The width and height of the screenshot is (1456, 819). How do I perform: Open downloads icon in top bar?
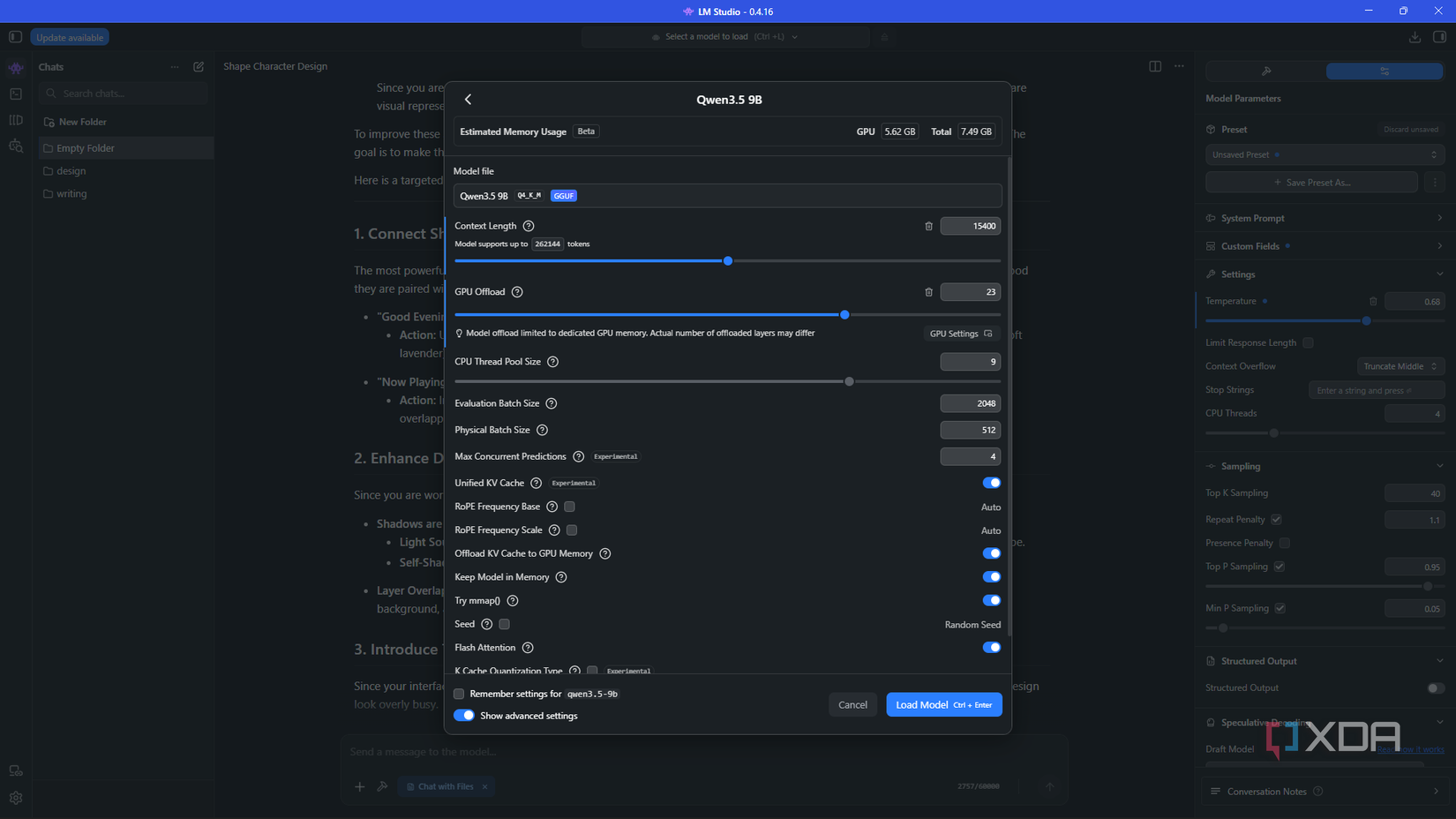[x=1415, y=37]
